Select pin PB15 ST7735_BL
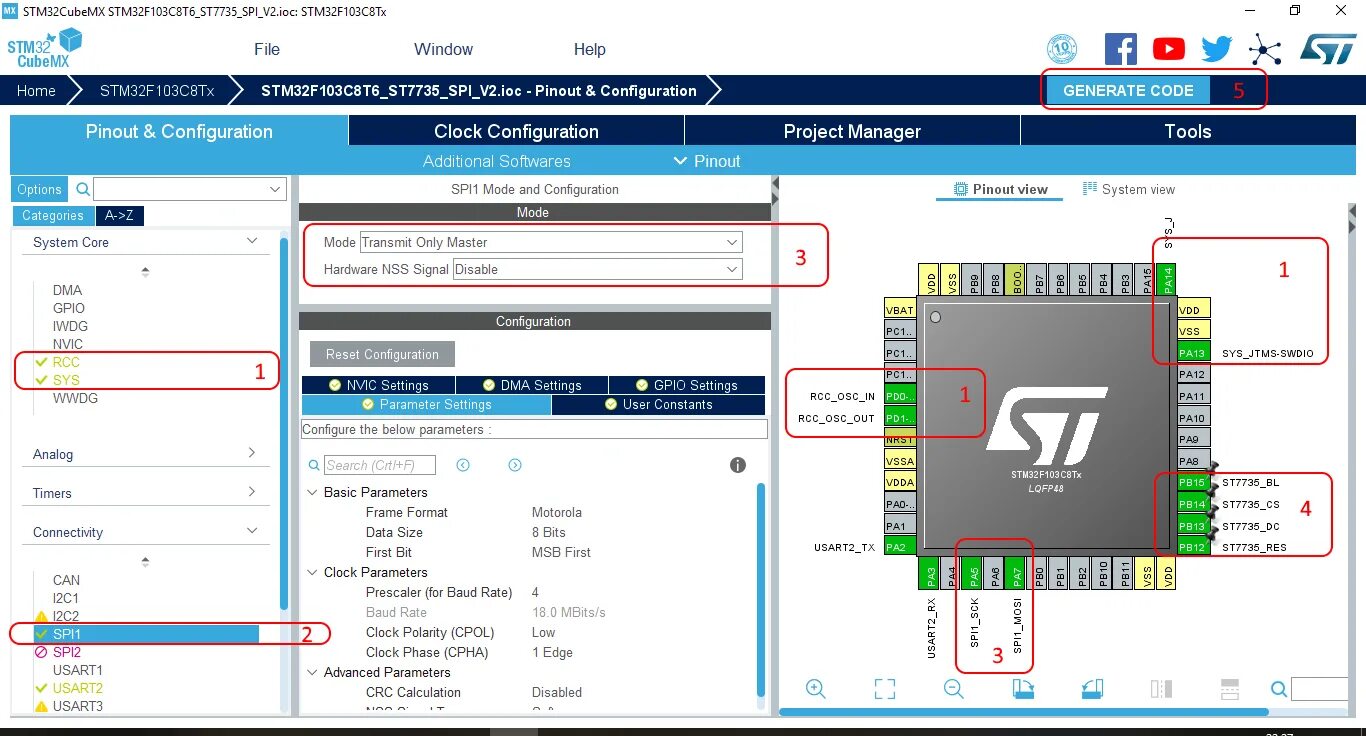Screen dimensions: 1366x736 point(1192,482)
